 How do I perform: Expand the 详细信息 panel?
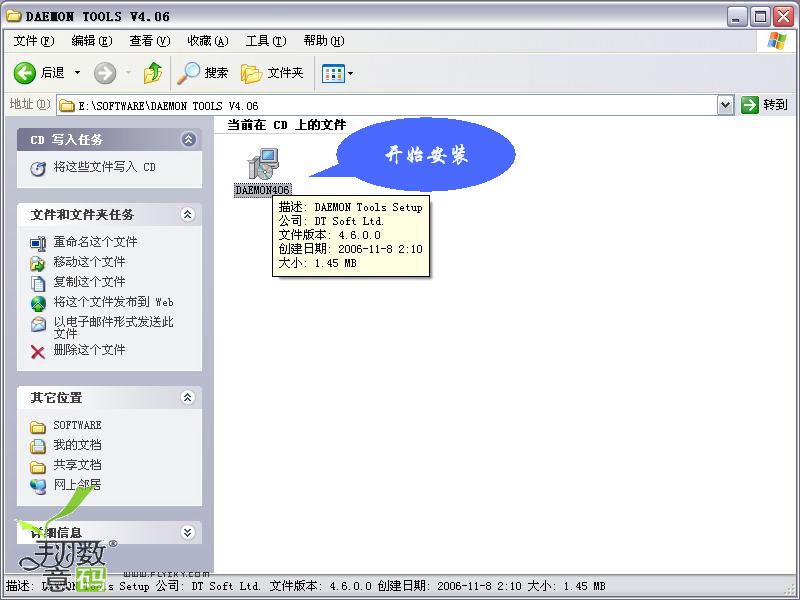(x=188, y=533)
